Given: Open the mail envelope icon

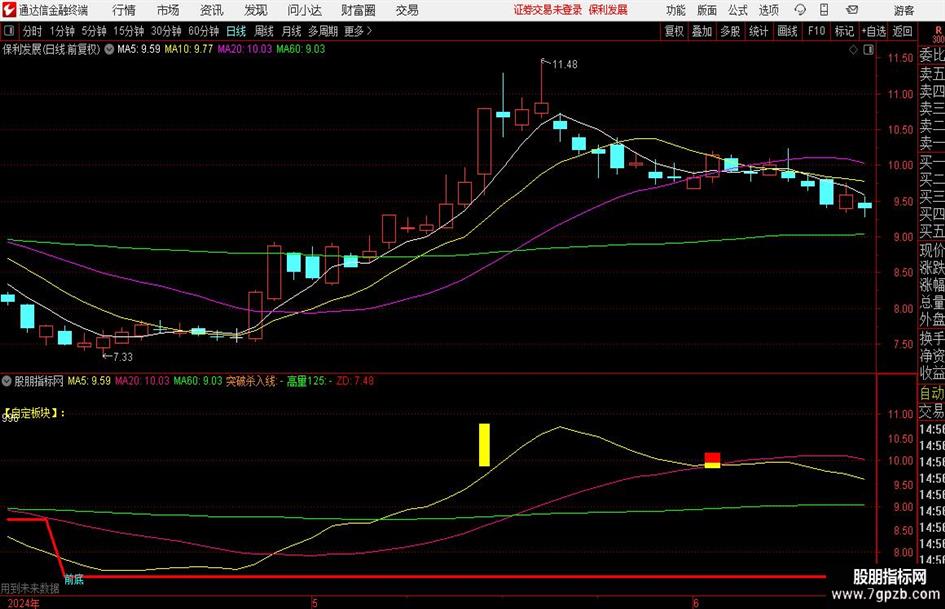Looking at the screenshot, I should (852, 10).
